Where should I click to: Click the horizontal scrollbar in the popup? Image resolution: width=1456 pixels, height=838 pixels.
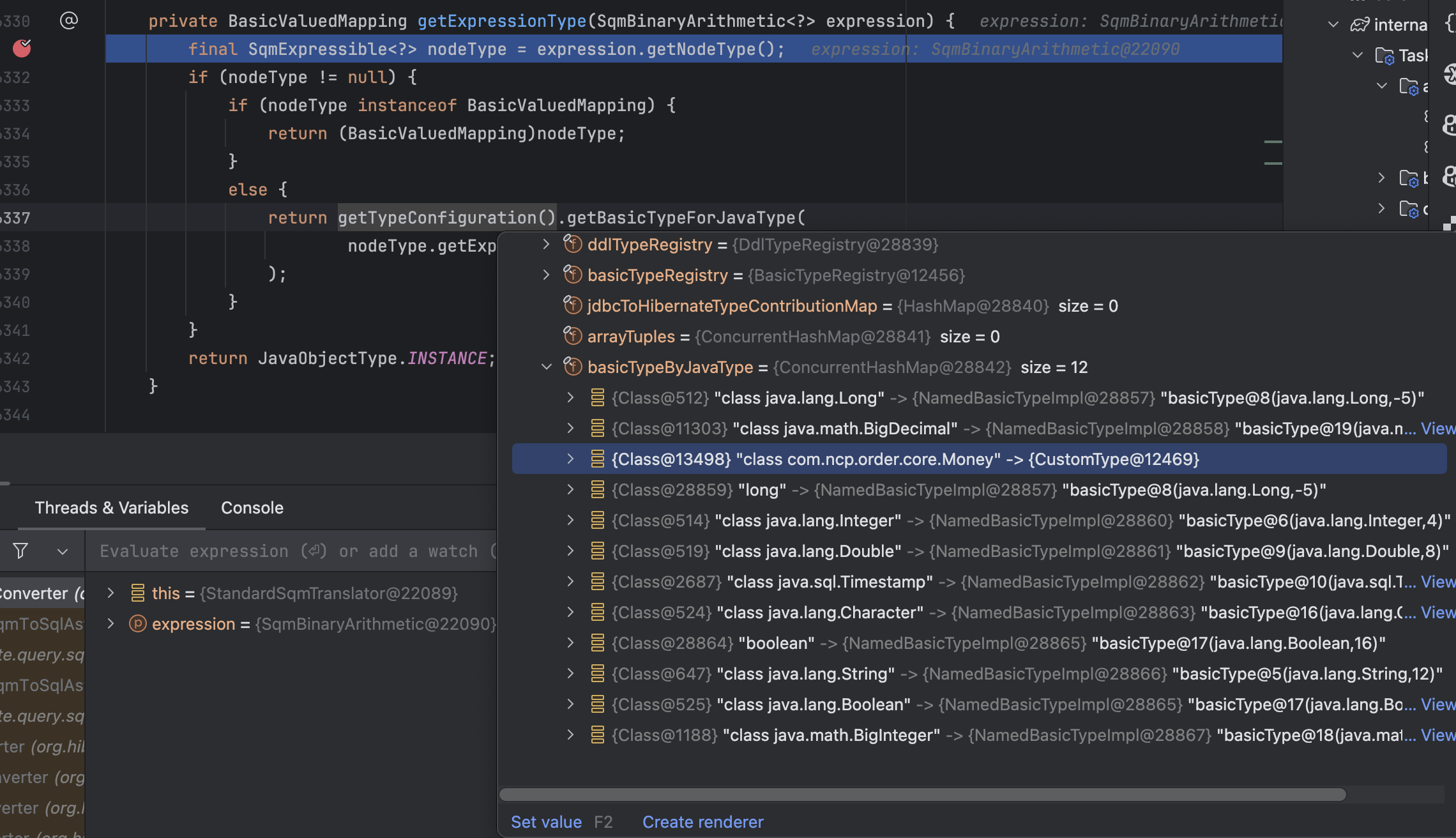[922, 795]
